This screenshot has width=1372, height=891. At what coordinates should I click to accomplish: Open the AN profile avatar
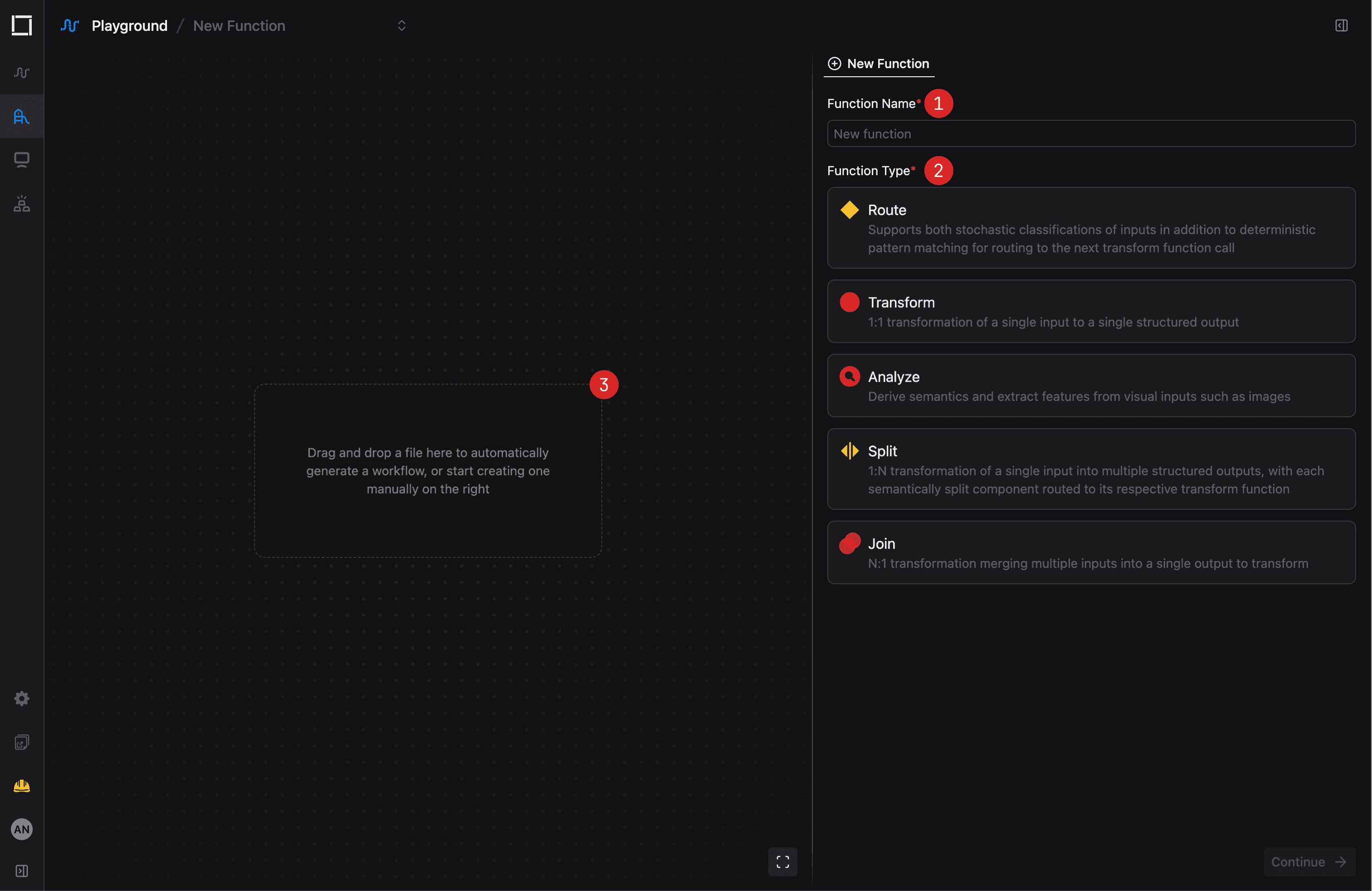(21, 829)
